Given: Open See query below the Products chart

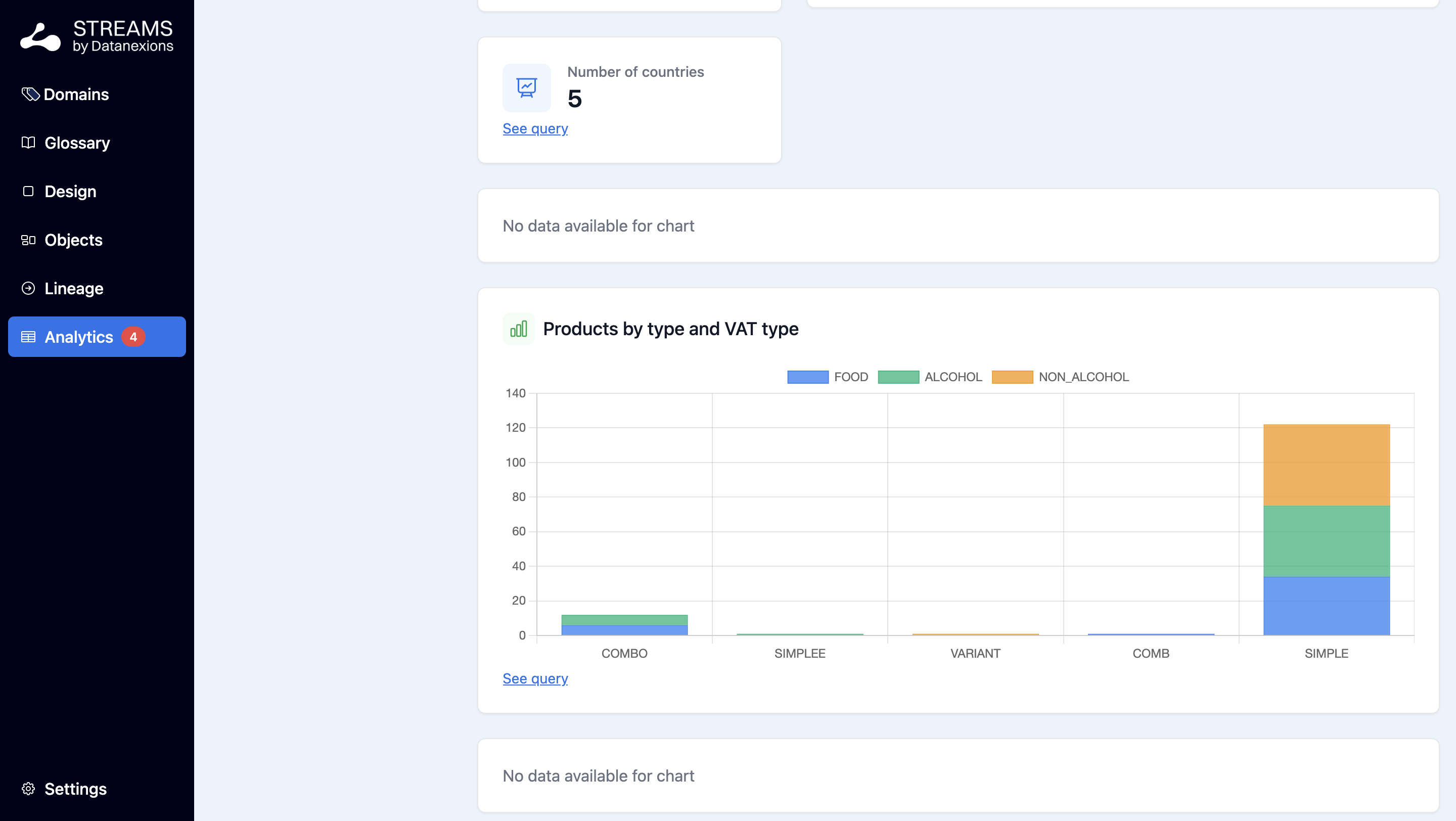Looking at the screenshot, I should point(535,678).
